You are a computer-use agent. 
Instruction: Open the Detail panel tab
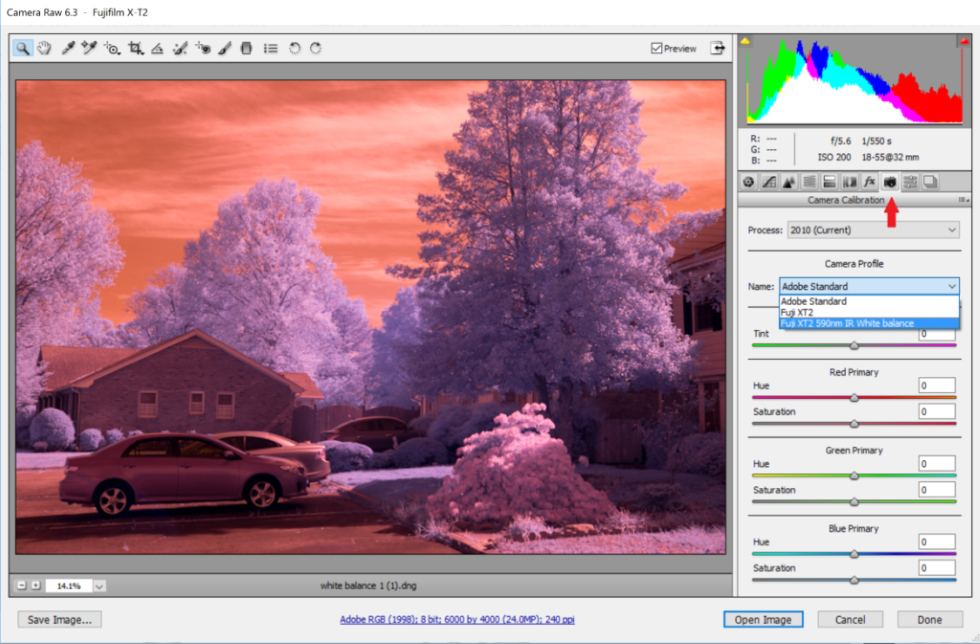(789, 182)
